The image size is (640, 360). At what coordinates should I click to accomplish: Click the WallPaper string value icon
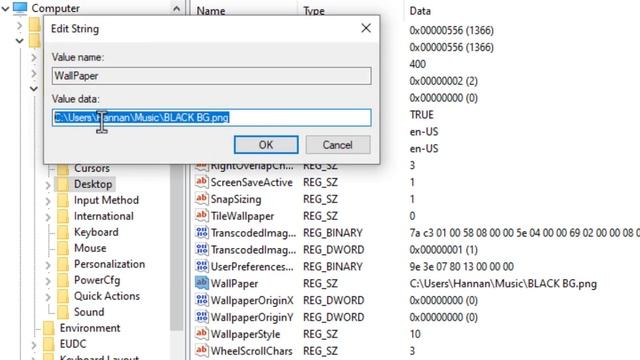pos(202,283)
